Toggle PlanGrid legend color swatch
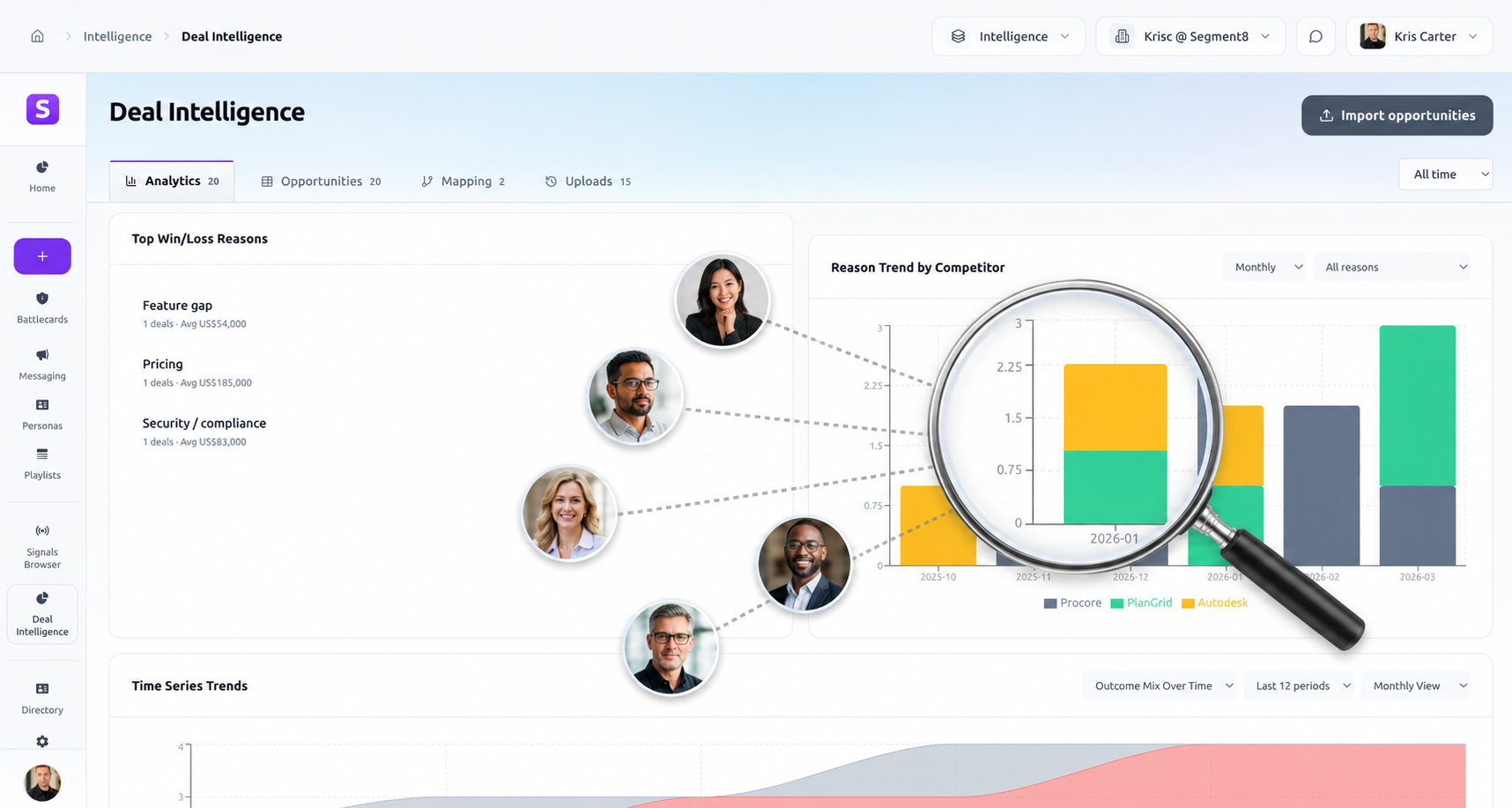The image size is (1512, 808). [x=1116, y=604]
